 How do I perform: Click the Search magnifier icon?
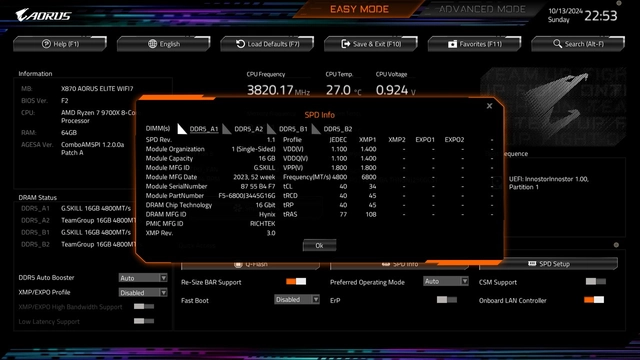click(557, 43)
